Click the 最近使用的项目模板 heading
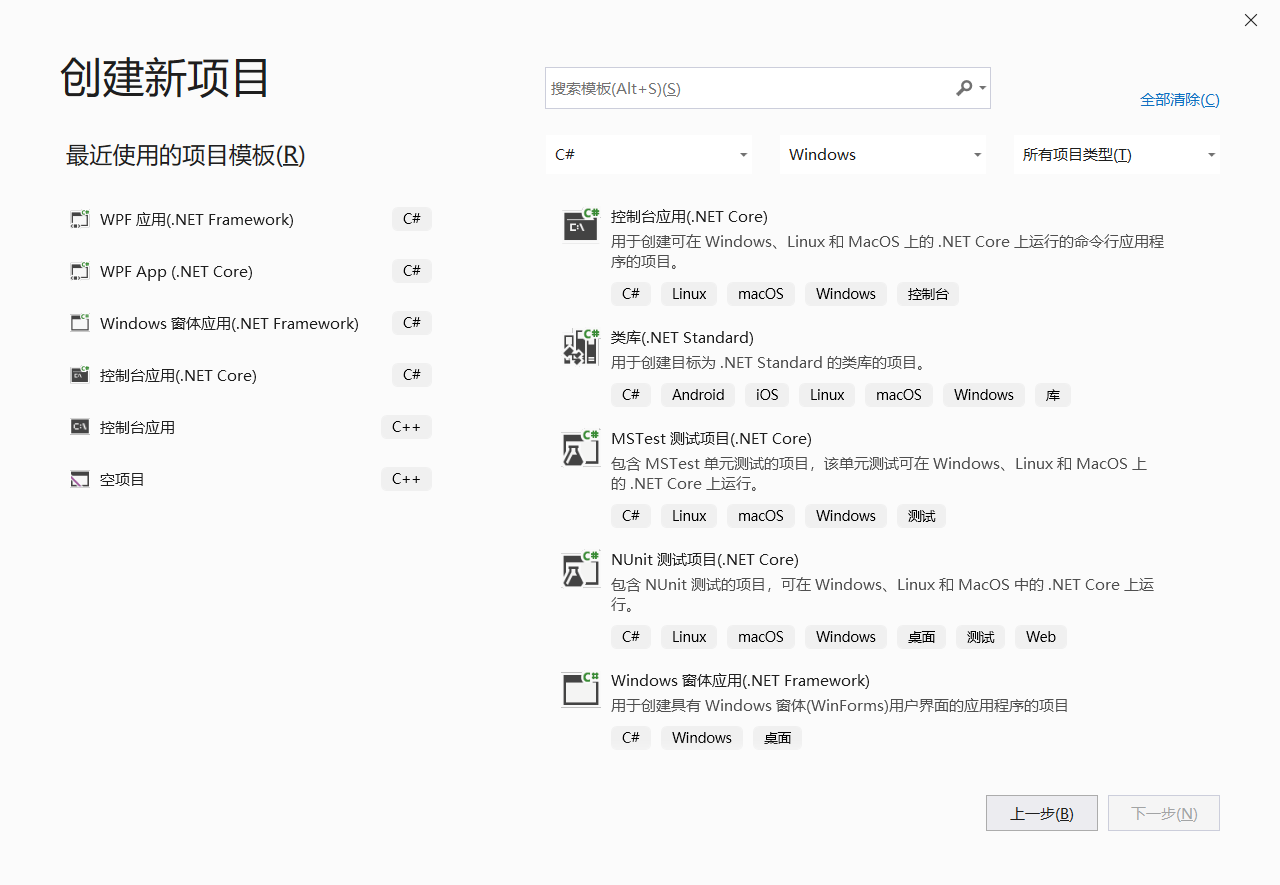 [185, 155]
